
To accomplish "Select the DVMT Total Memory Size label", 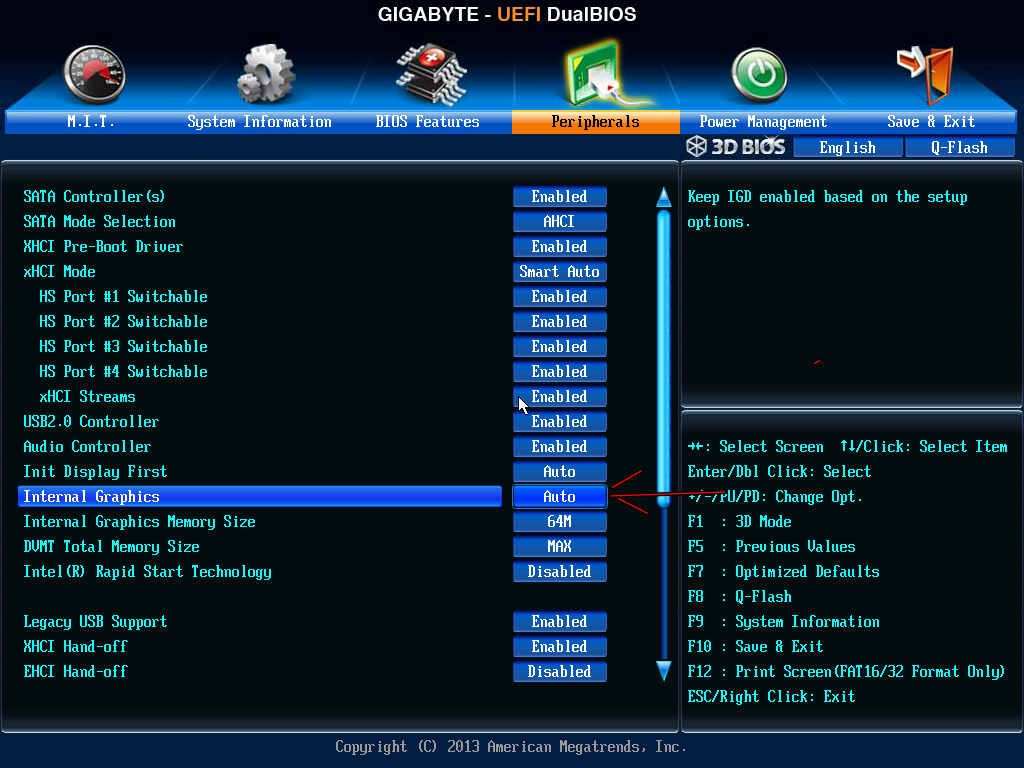I will point(112,547).
